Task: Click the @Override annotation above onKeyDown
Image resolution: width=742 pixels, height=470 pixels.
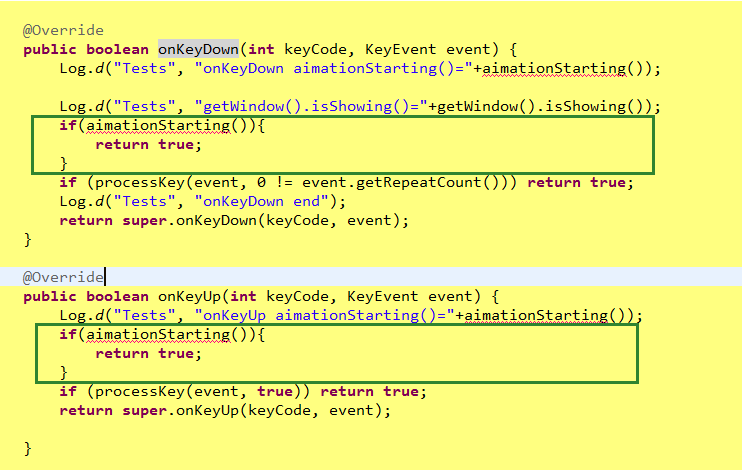Action: [x=63, y=30]
